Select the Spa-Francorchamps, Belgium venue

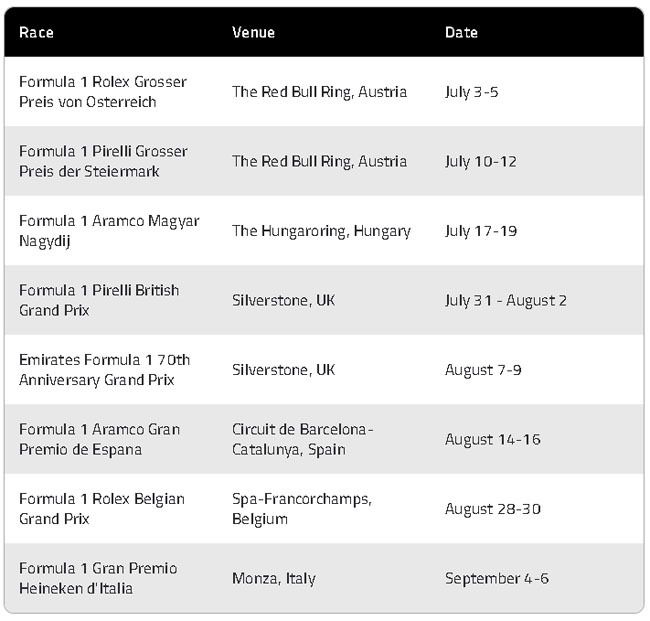pyautogui.click(x=302, y=509)
